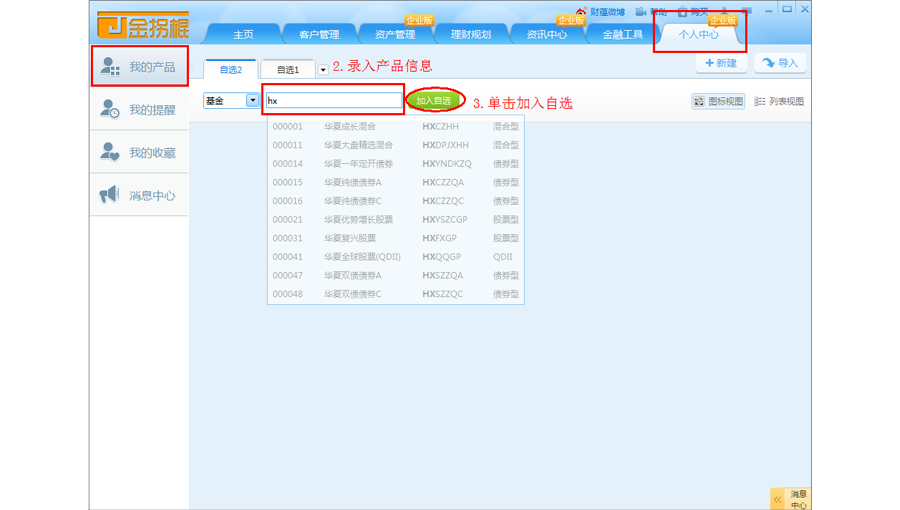Click the 金拐棍 logo
Viewport: 900px width, 510px height.
pos(143,24)
